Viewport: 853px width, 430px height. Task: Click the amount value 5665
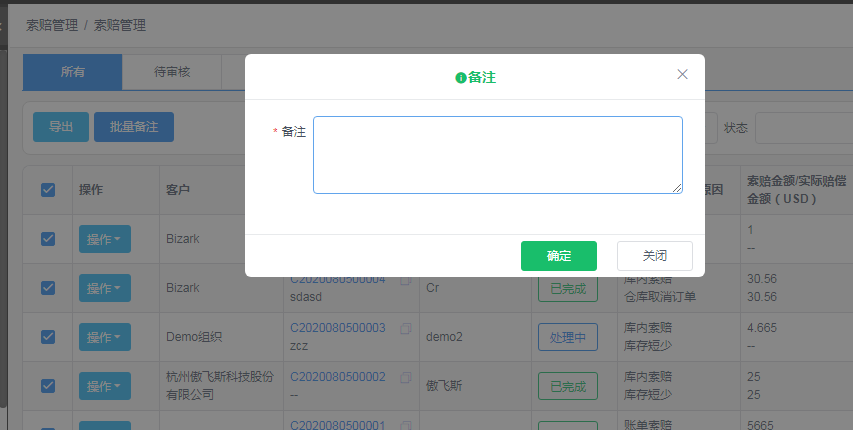(760, 425)
